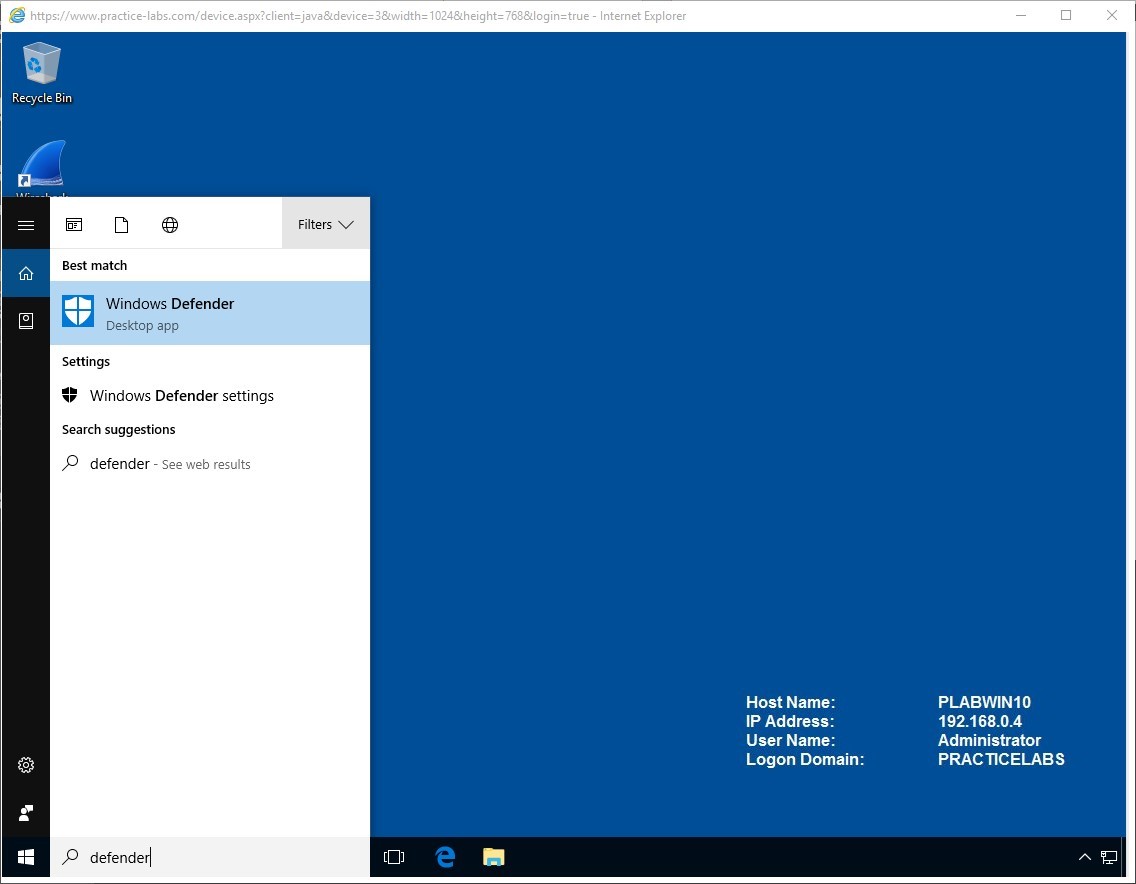Click the Internet Explorer title bar icon
The width and height of the screenshot is (1136, 884).
[17, 15]
